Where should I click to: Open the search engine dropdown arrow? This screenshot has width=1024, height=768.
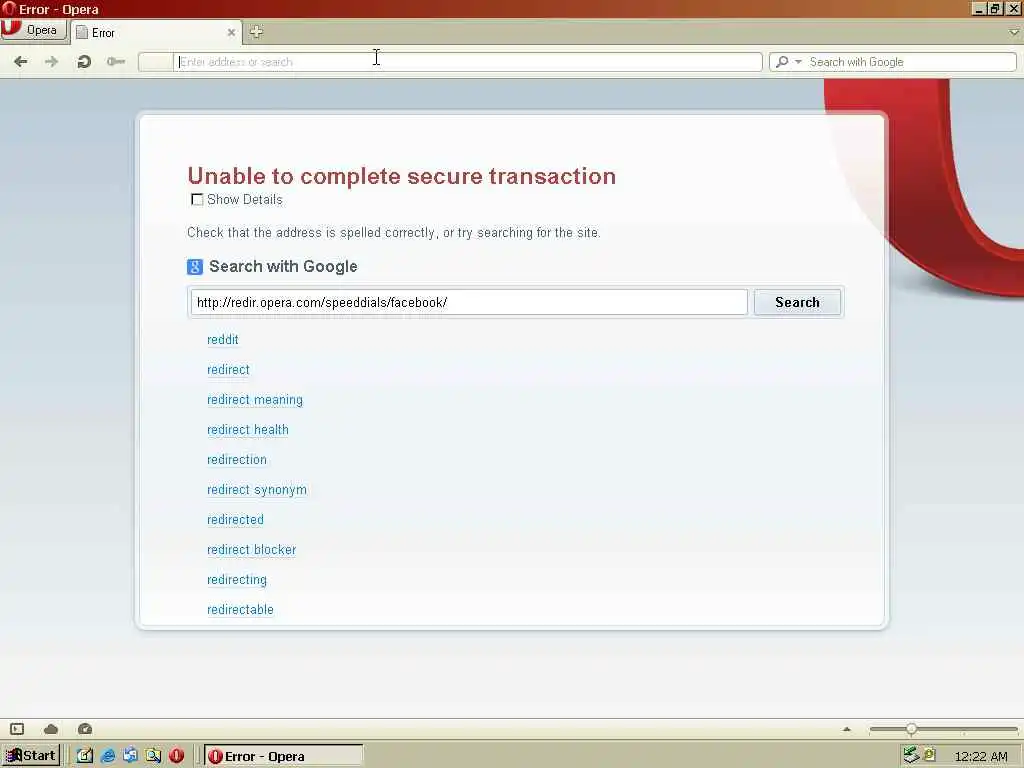pos(798,62)
